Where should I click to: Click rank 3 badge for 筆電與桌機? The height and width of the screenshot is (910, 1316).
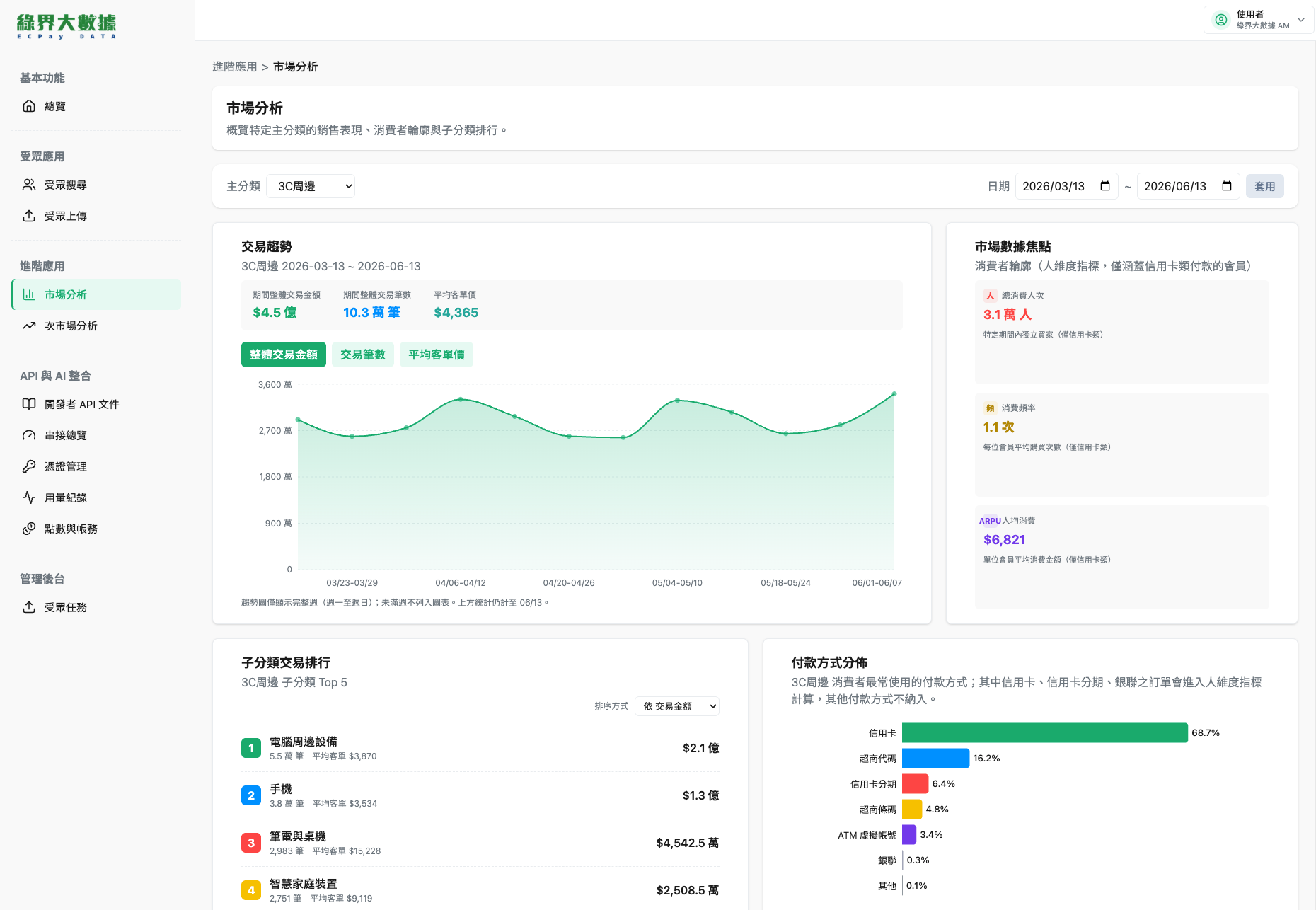pyautogui.click(x=251, y=843)
